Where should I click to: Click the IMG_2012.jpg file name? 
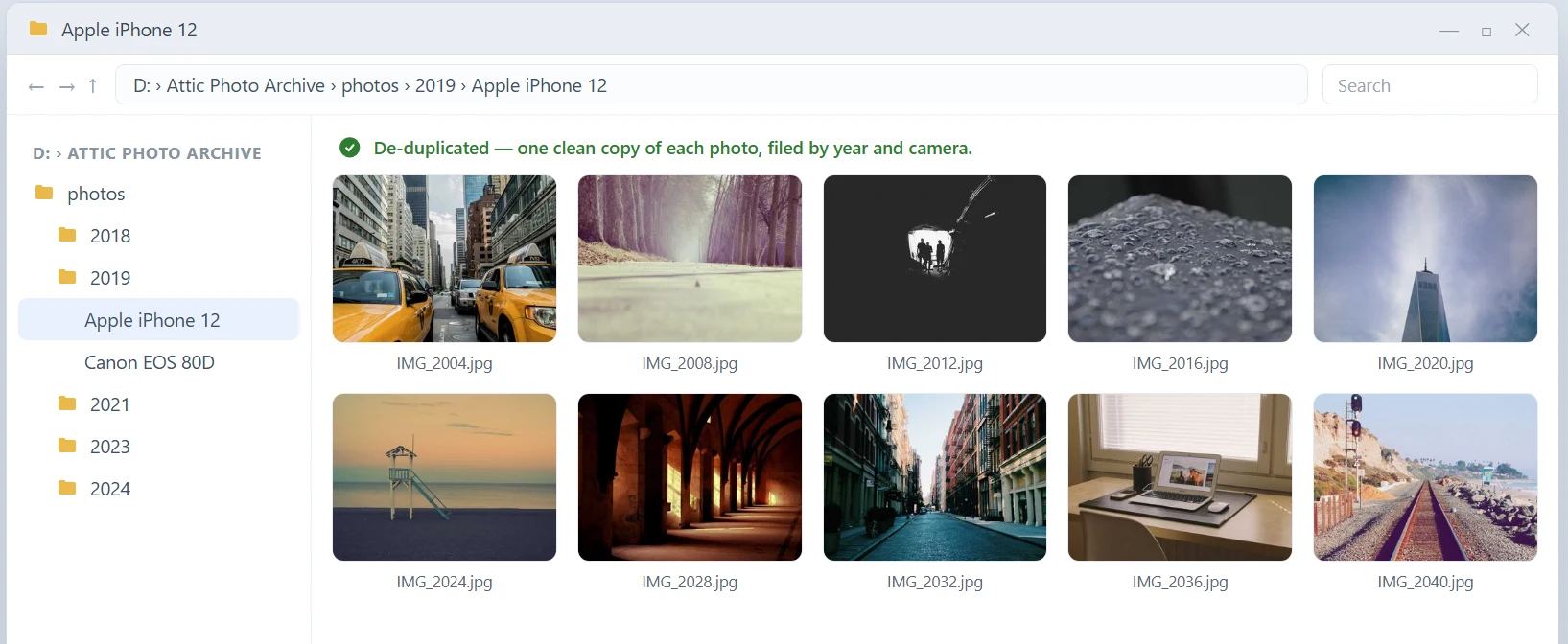pos(935,363)
